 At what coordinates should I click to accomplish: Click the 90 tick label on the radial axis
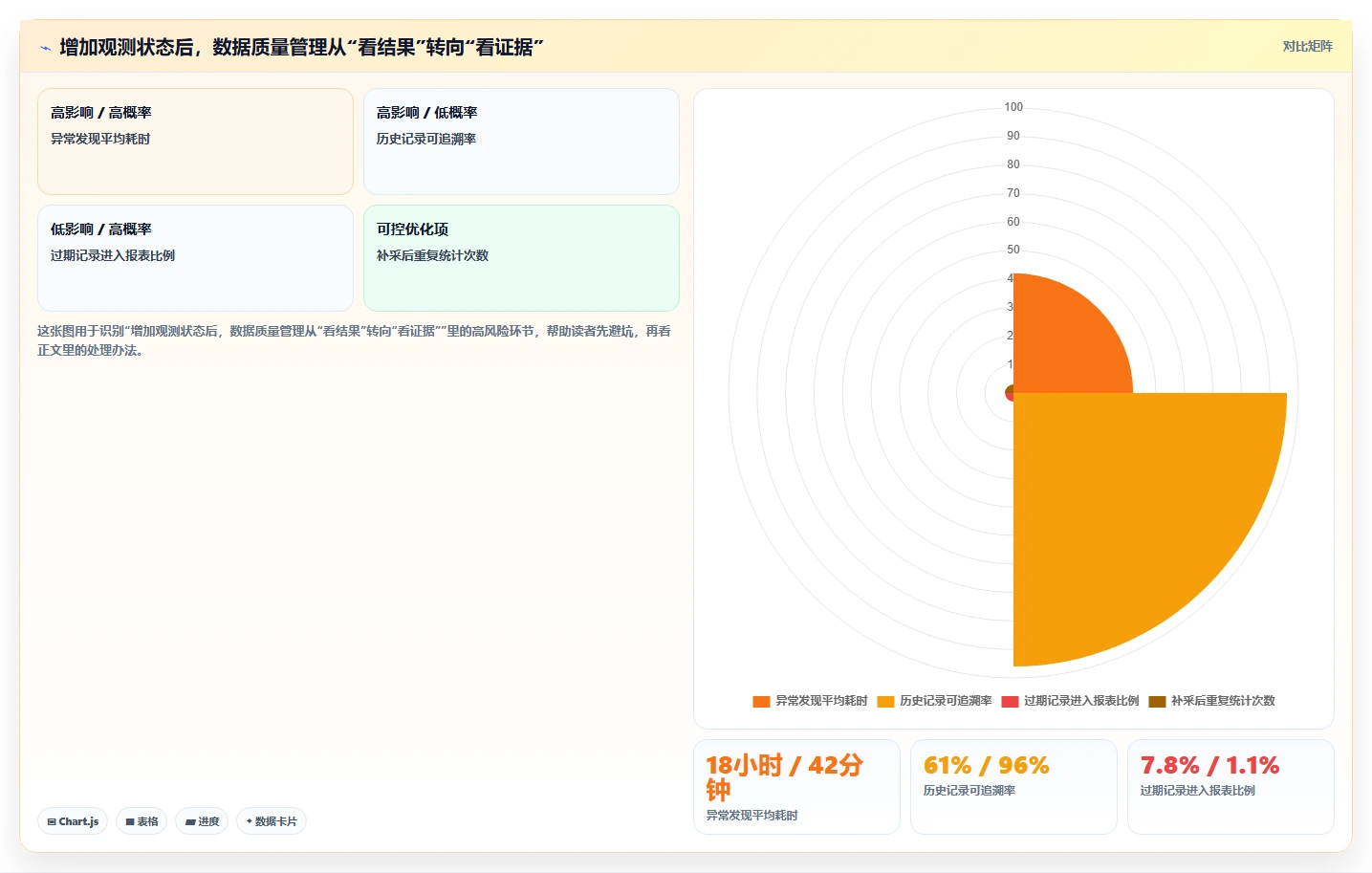pos(1013,136)
